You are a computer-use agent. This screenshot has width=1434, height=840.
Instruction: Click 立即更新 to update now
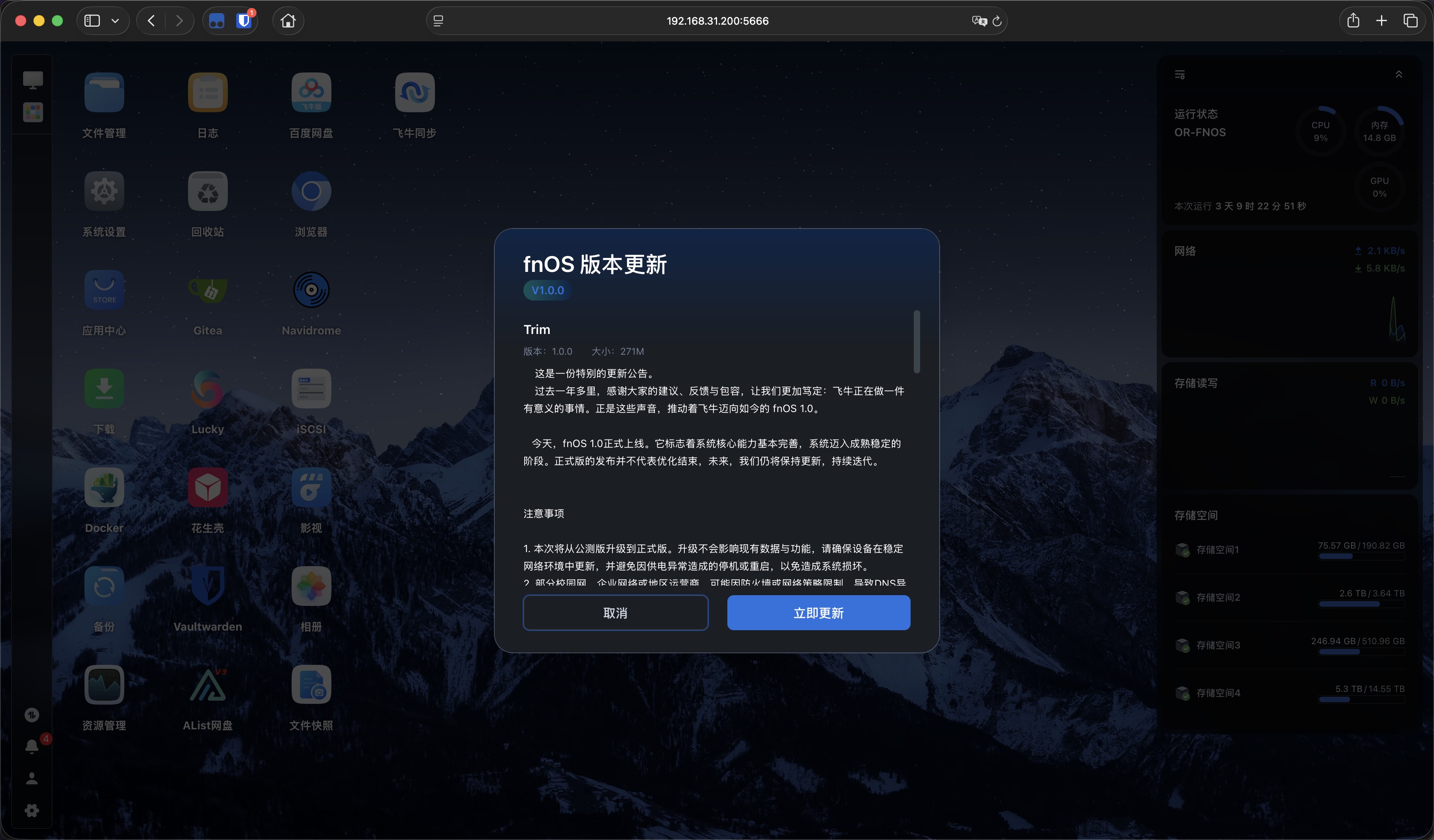tap(818, 613)
